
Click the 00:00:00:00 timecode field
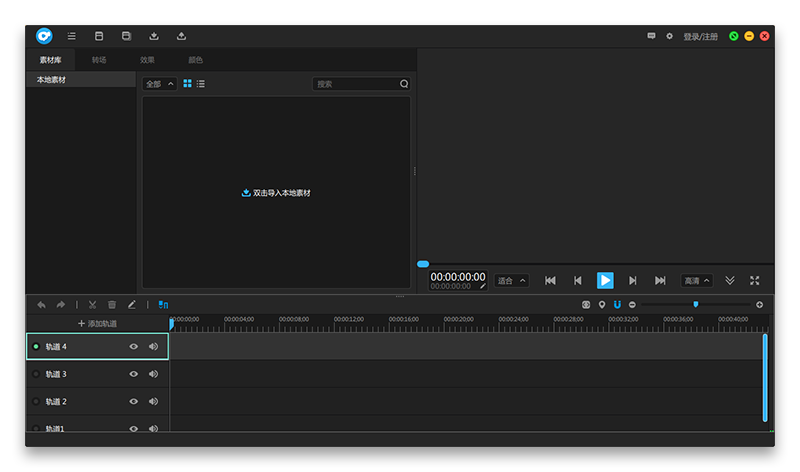458,277
